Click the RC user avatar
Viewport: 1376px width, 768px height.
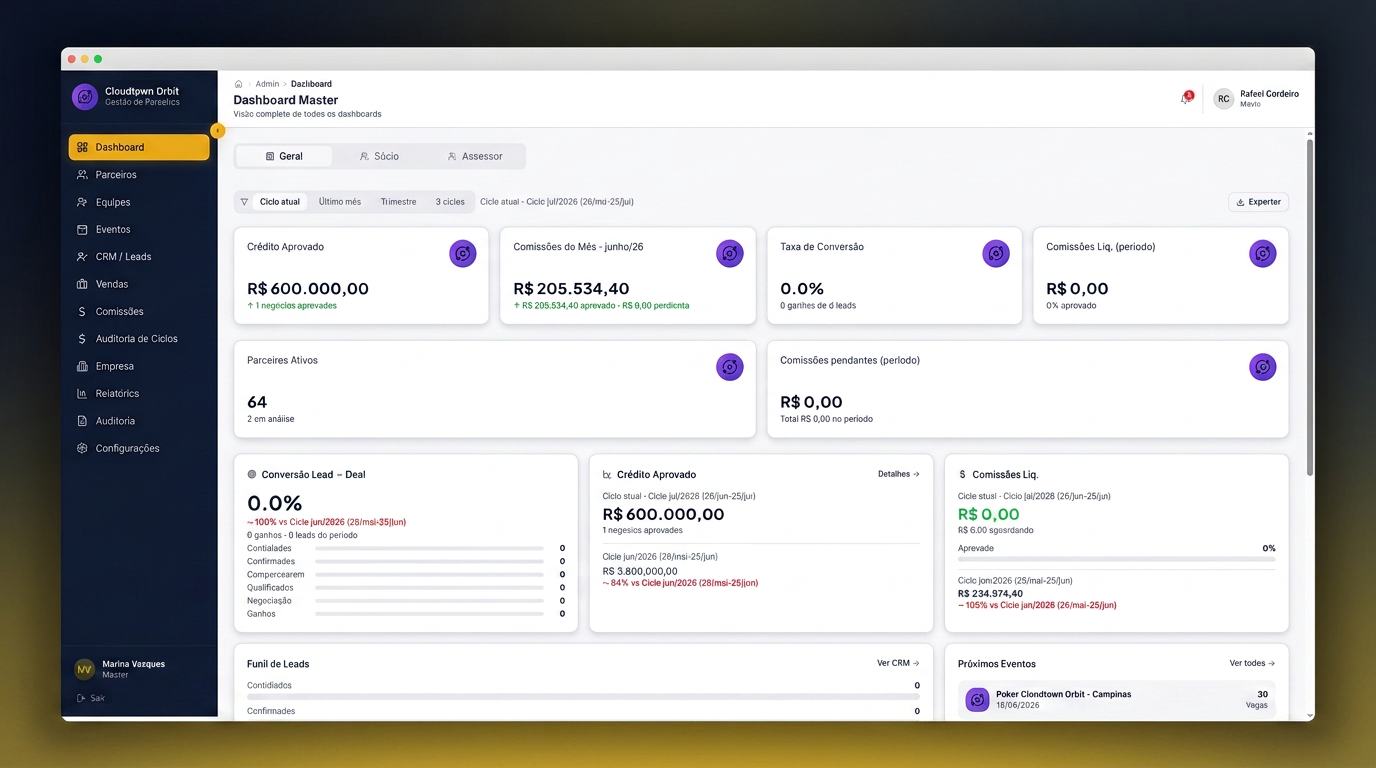1223,99
